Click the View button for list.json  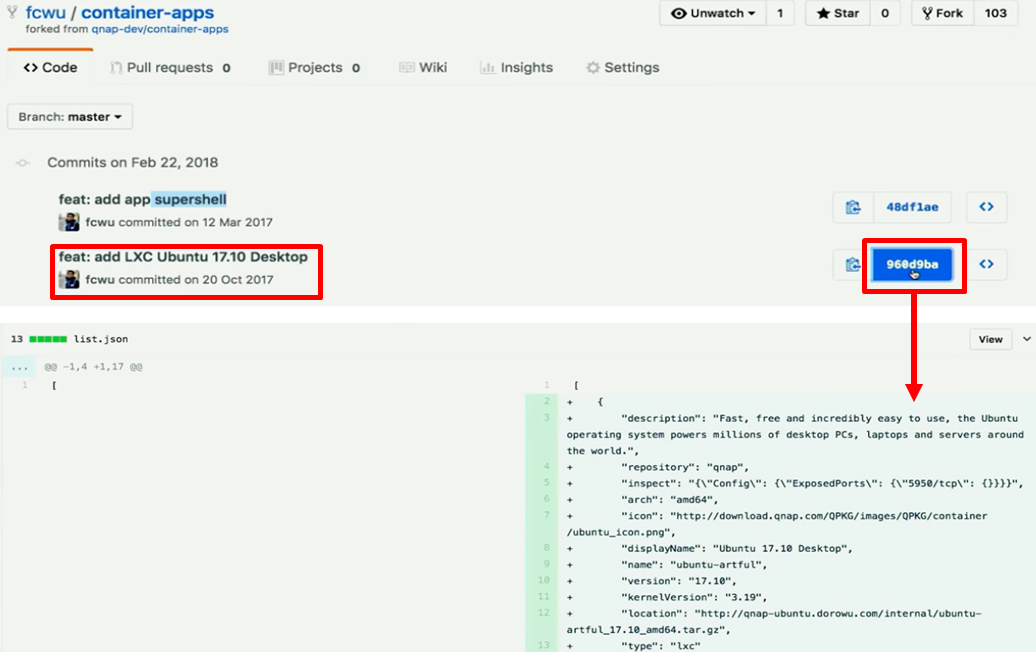990,339
